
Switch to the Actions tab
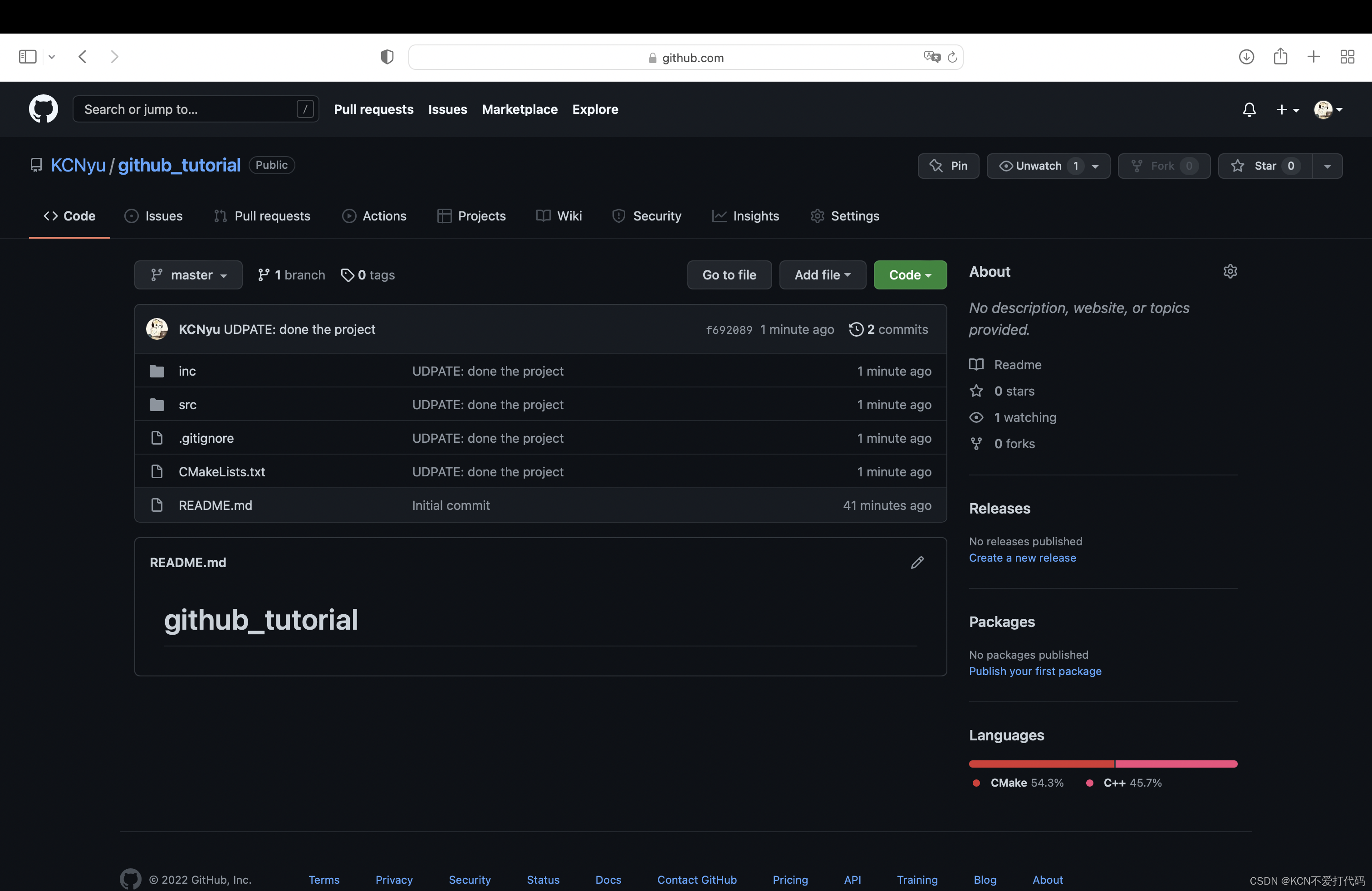pos(374,215)
